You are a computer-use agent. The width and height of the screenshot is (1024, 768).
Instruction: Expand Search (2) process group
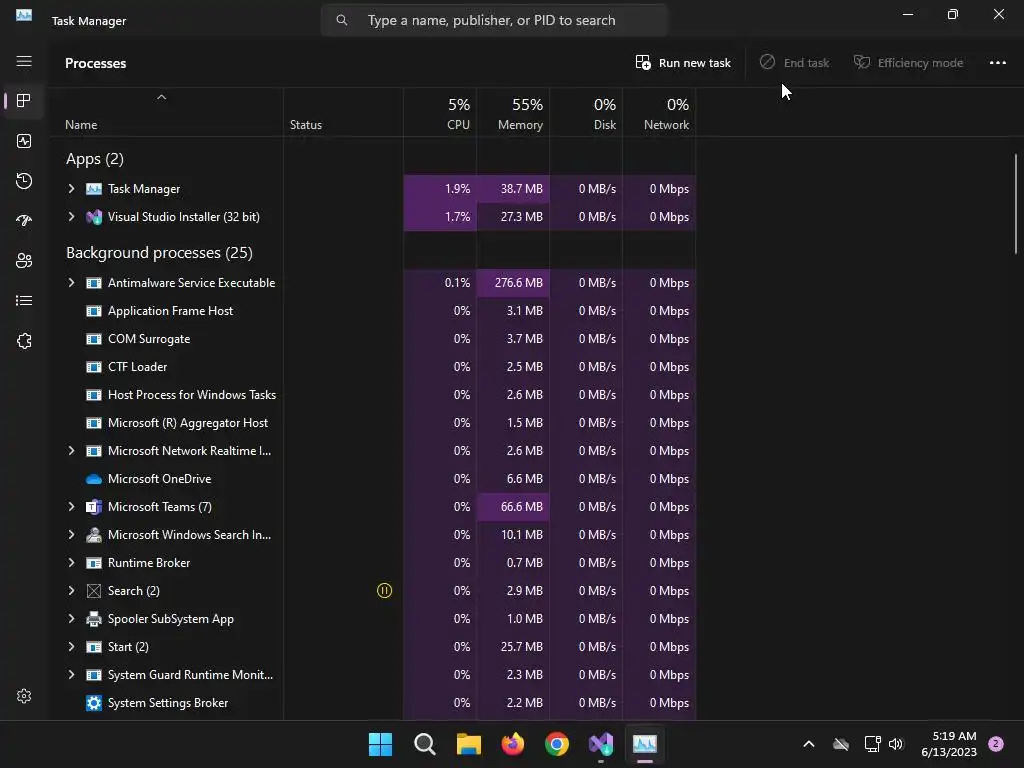[x=71, y=590]
